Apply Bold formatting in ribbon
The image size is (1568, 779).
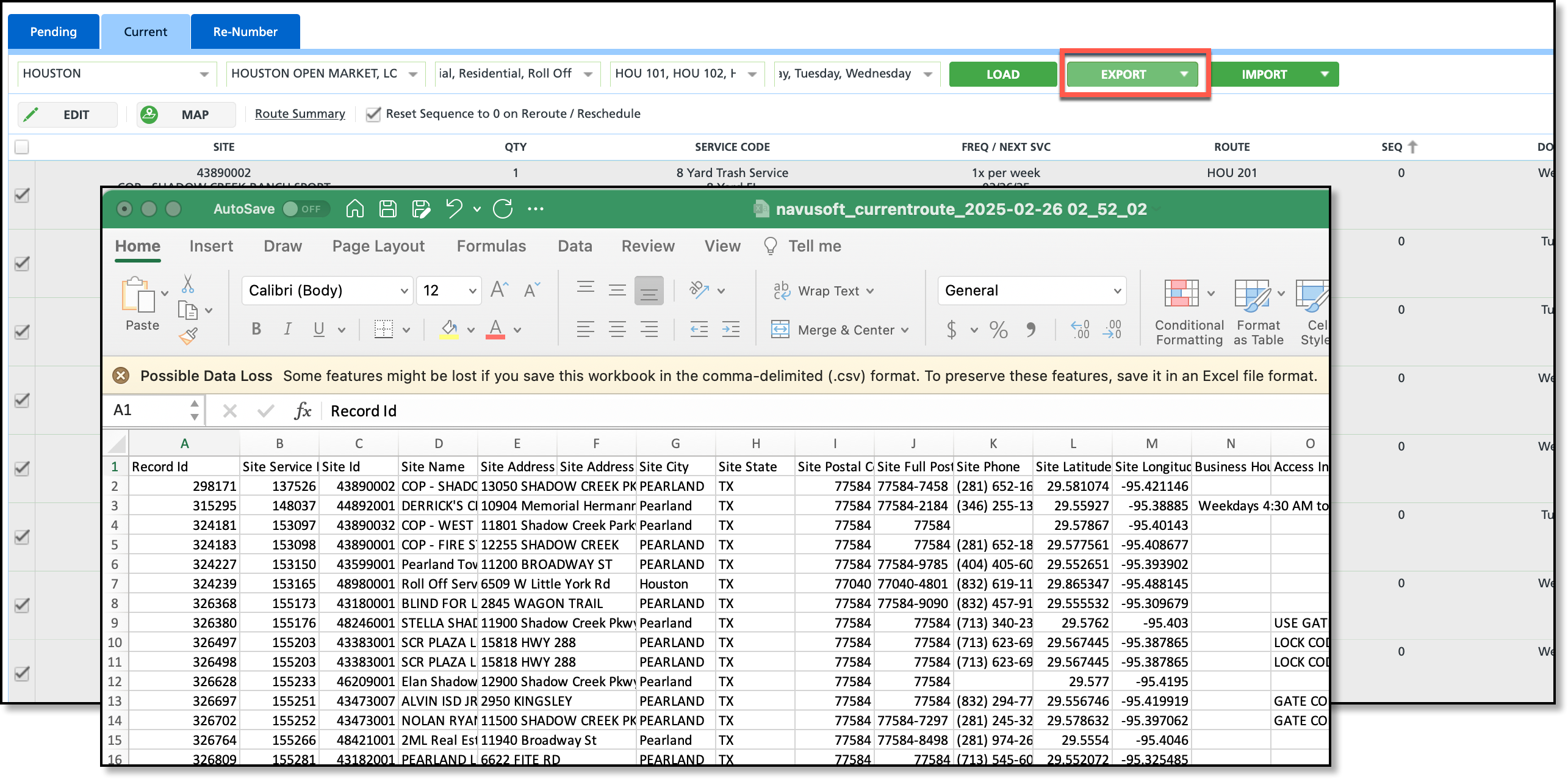pyautogui.click(x=256, y=330)
